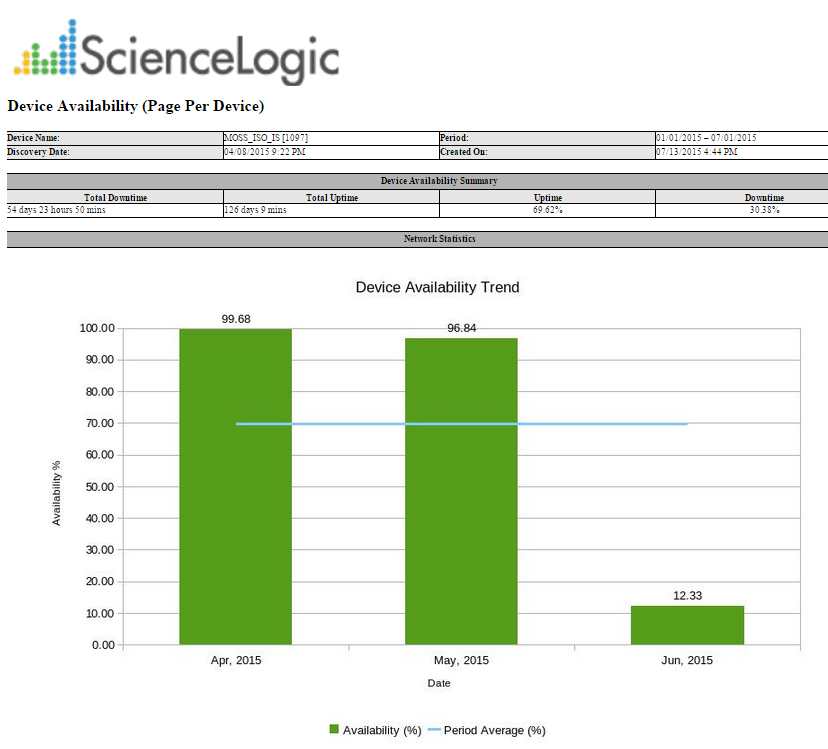Click the Availability (%) legend text
828x749 pixels.
click(382, 730)
